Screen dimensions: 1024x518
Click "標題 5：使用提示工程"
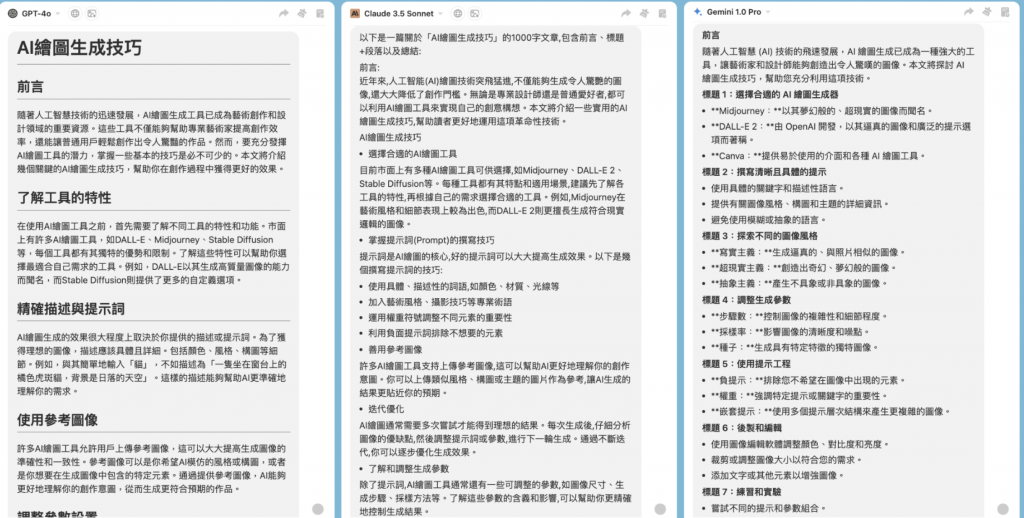[746, 364]
